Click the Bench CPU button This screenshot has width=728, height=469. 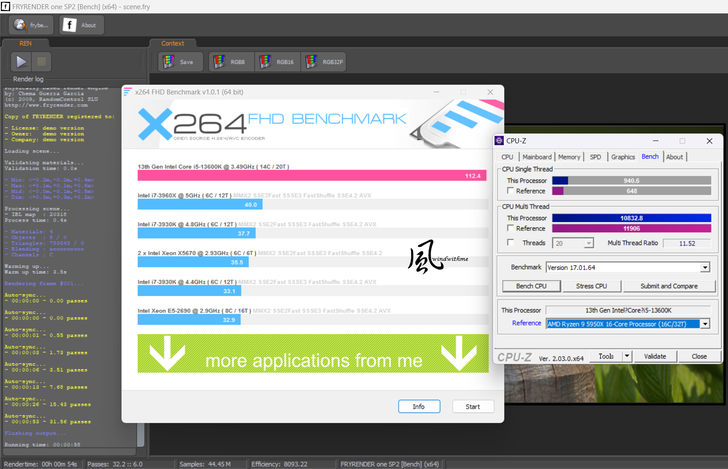pyautogui.click(x=531, y=286)
